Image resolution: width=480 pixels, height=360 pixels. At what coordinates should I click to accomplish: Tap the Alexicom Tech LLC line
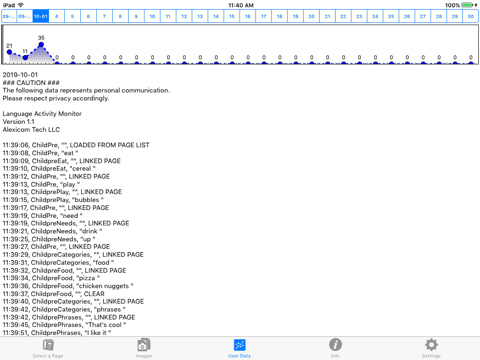tap(31, 129)
